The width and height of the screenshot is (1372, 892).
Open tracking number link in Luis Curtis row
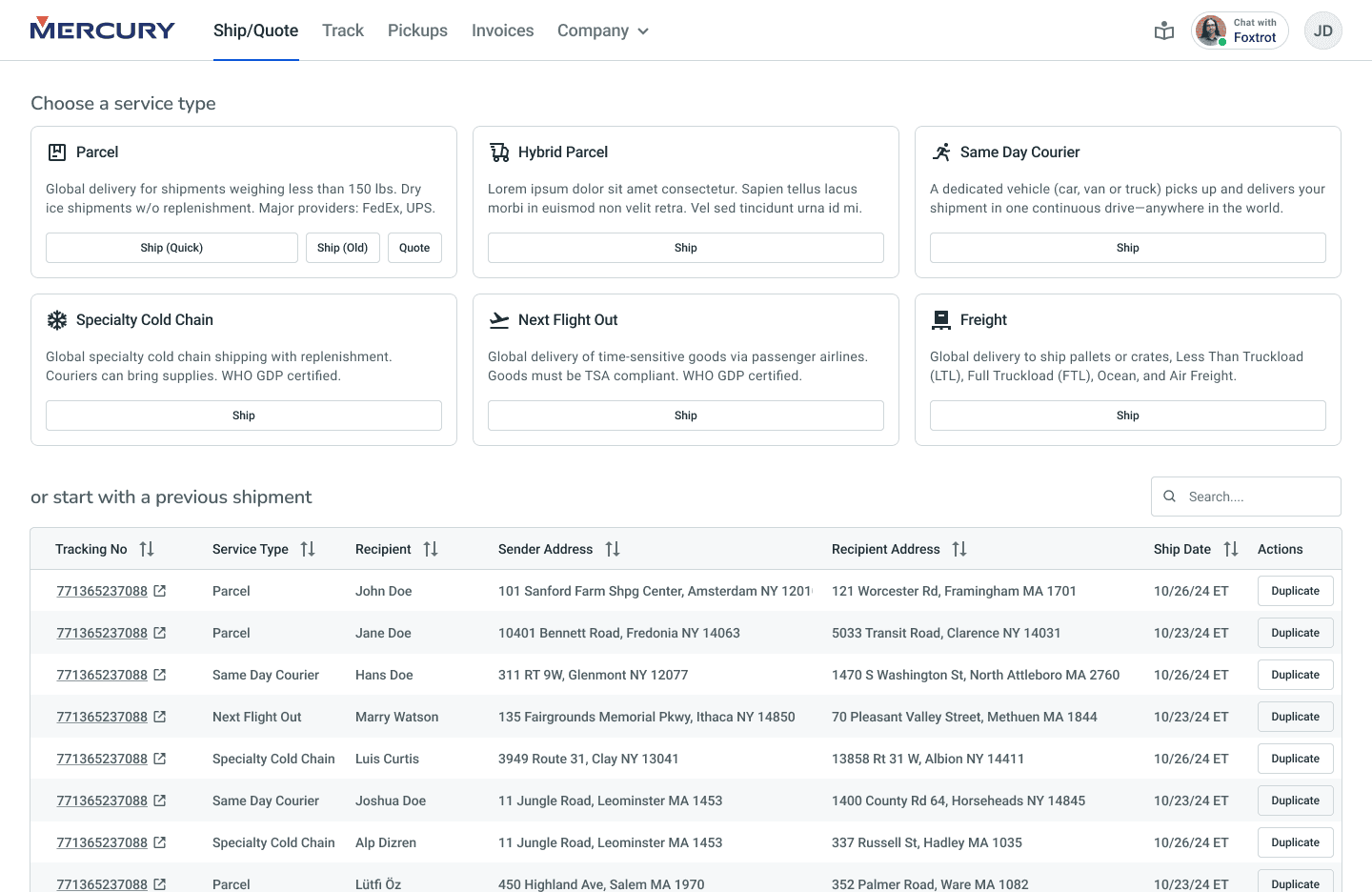click(102, 759)
